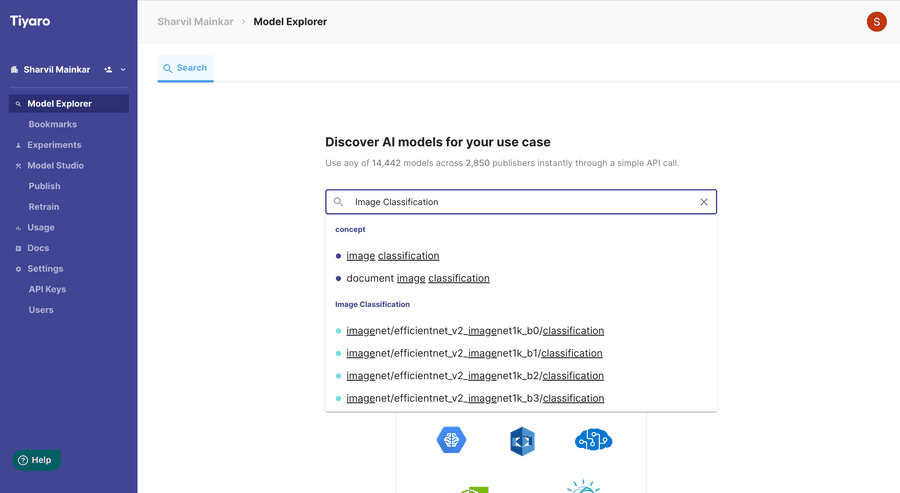
Task: Click the magnifier icon inside the search box
Action: pyautogui.click(x=339, y=202)
